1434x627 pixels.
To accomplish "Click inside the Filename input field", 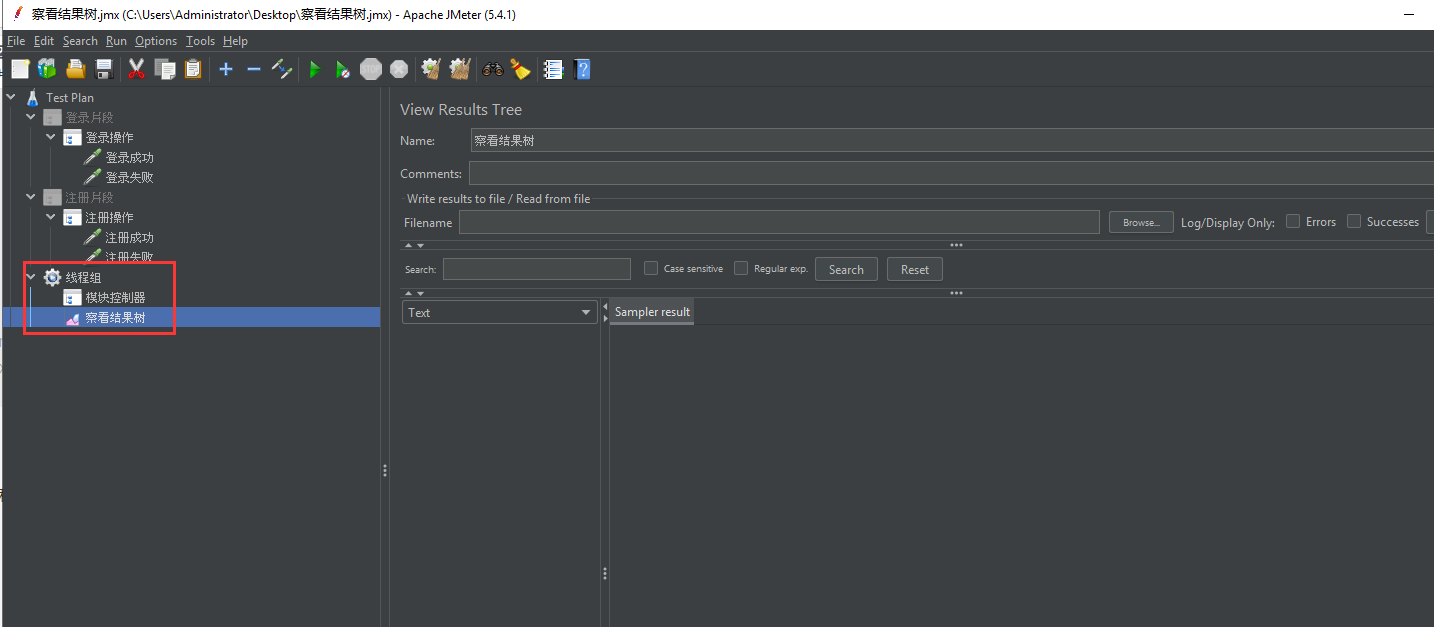I will (779, 222).
